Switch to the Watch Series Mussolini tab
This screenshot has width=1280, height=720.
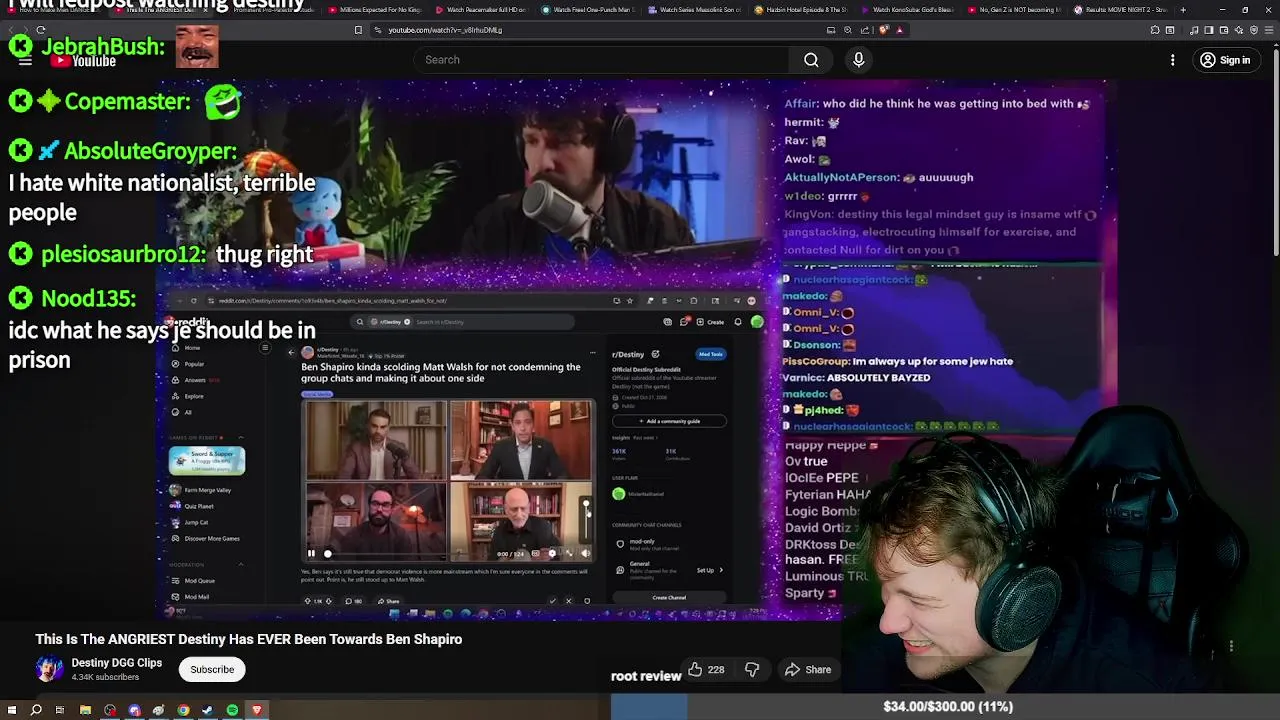point(694,10)
